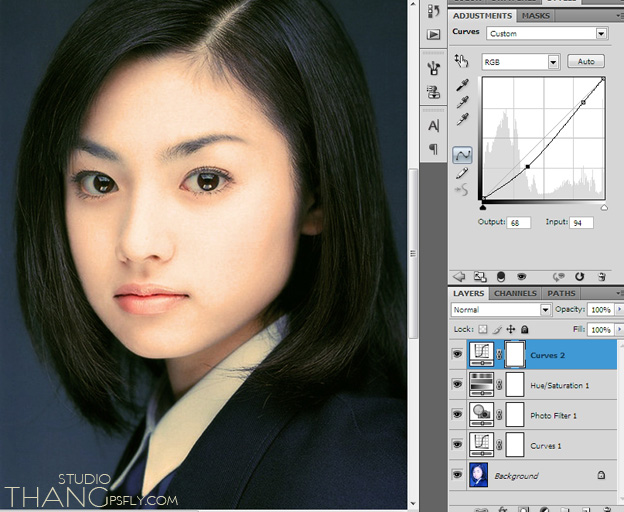Select the Hue/Saturation 1 layer name
Viewport: 624px width, 512px height.
click(559, 385)
